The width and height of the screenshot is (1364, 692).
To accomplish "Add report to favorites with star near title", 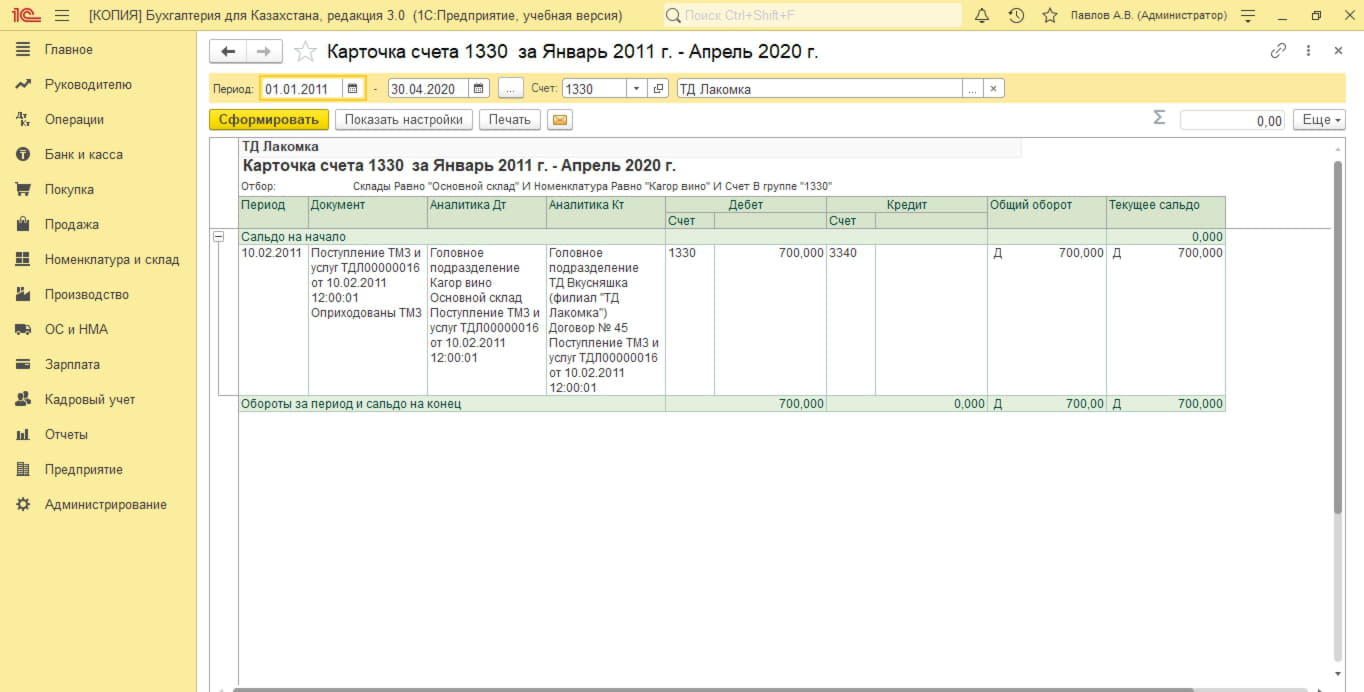I will click(306, 52).
